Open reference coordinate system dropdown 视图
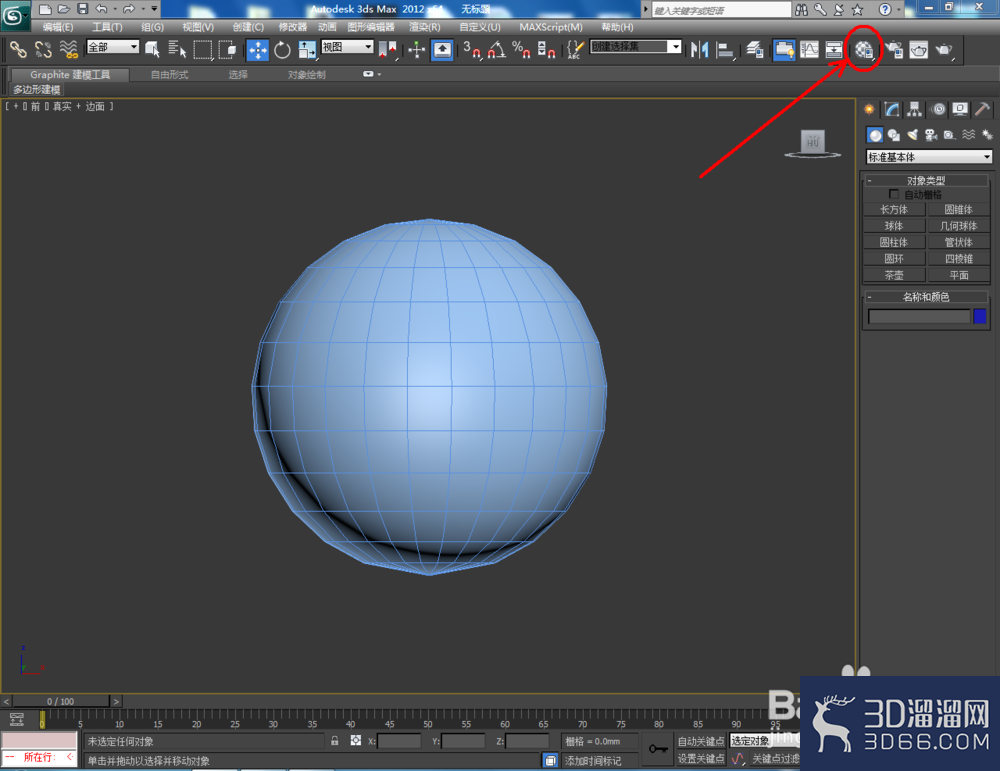 (x=347, y=47)
